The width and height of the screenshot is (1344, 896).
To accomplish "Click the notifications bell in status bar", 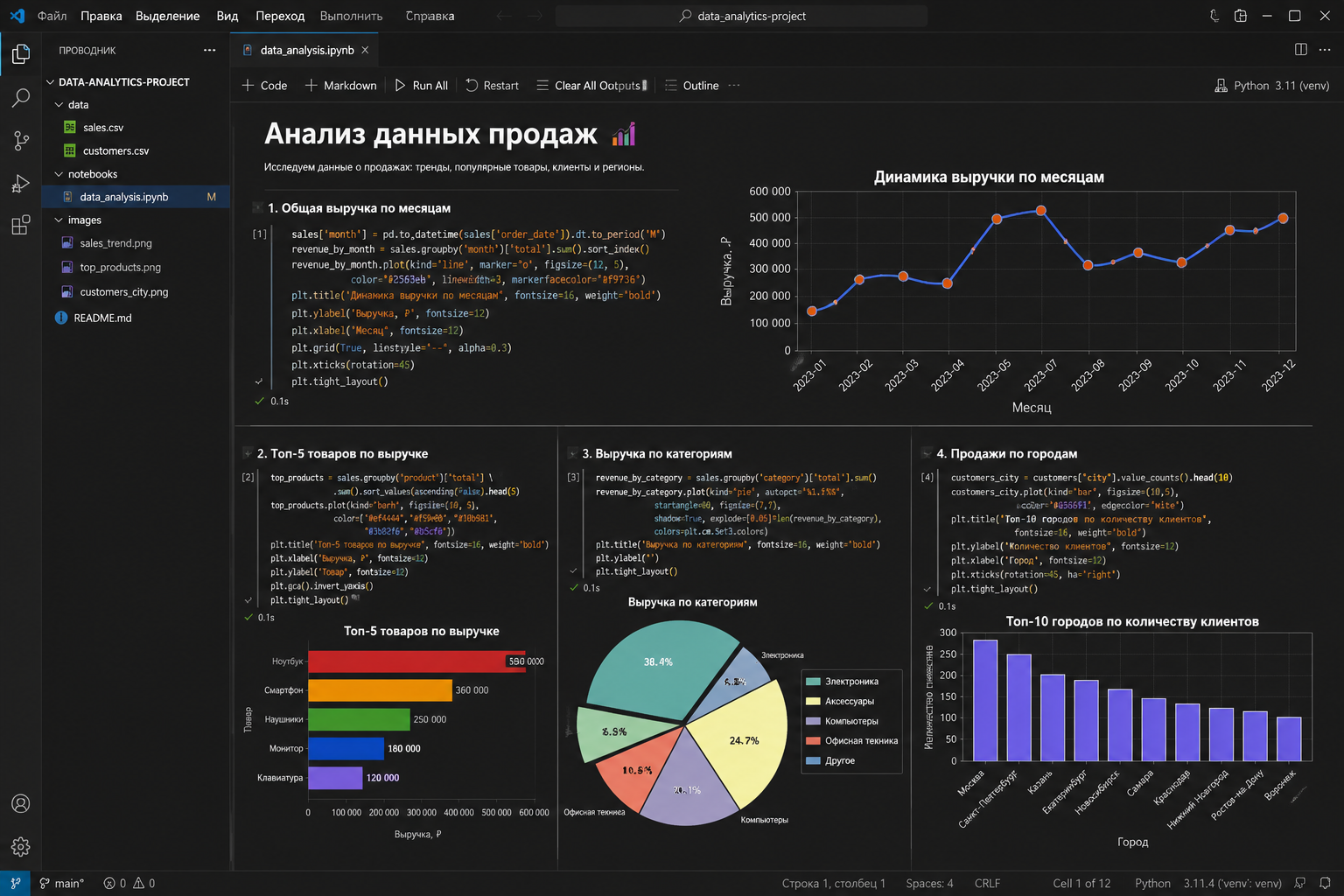I will click(1325, 883).
